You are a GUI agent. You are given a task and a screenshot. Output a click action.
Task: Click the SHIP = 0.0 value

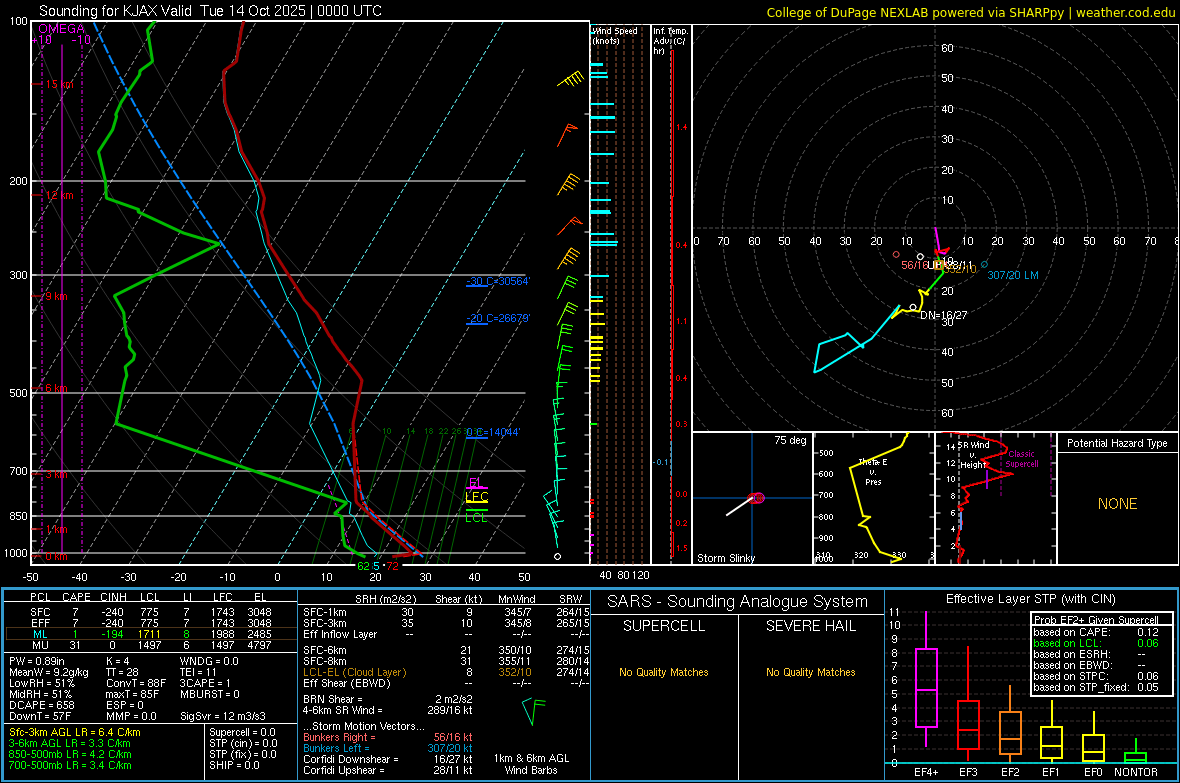[x=234, y=765]
